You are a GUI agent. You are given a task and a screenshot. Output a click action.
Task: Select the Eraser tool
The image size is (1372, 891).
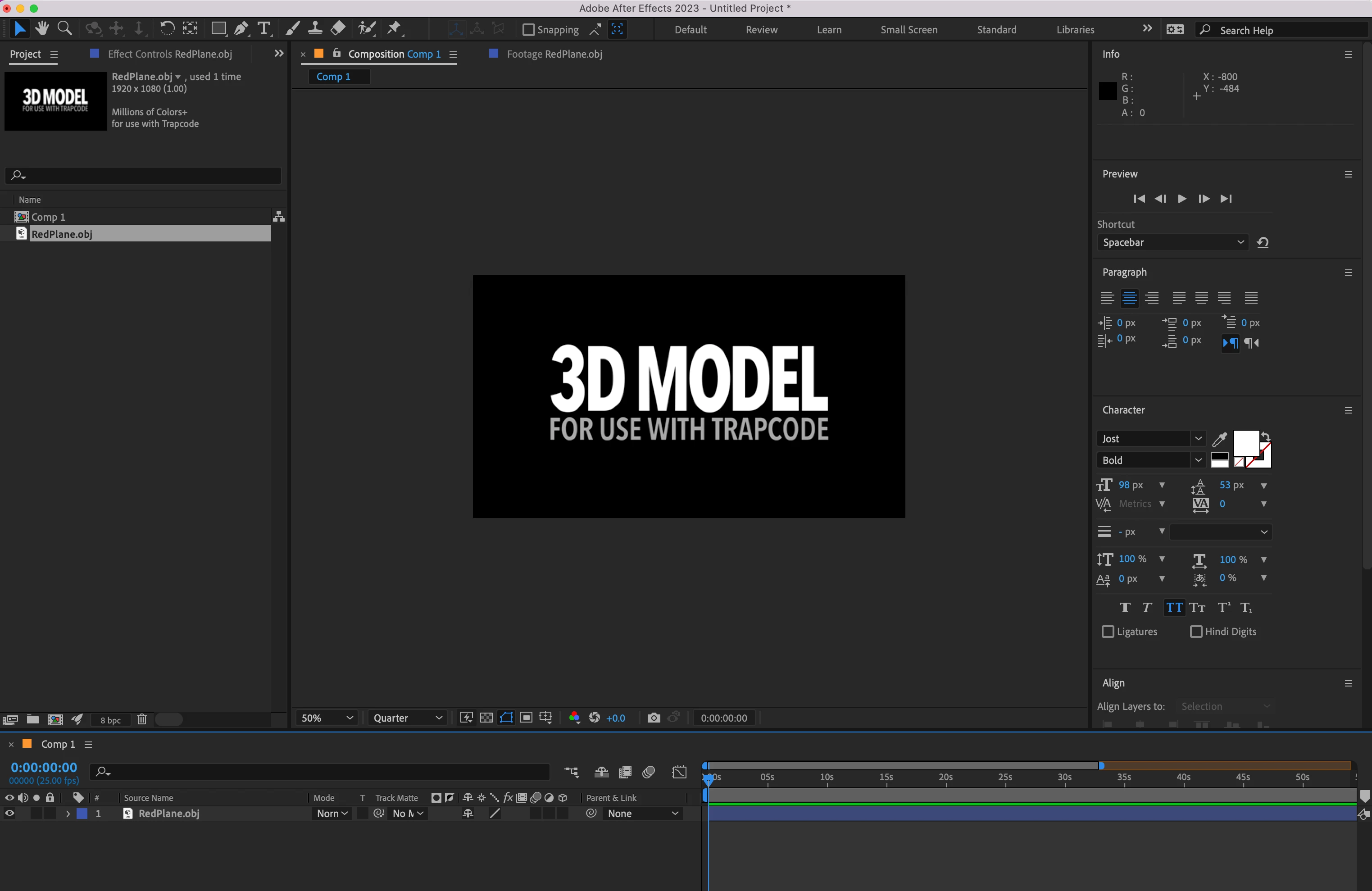tap(338, 28)
